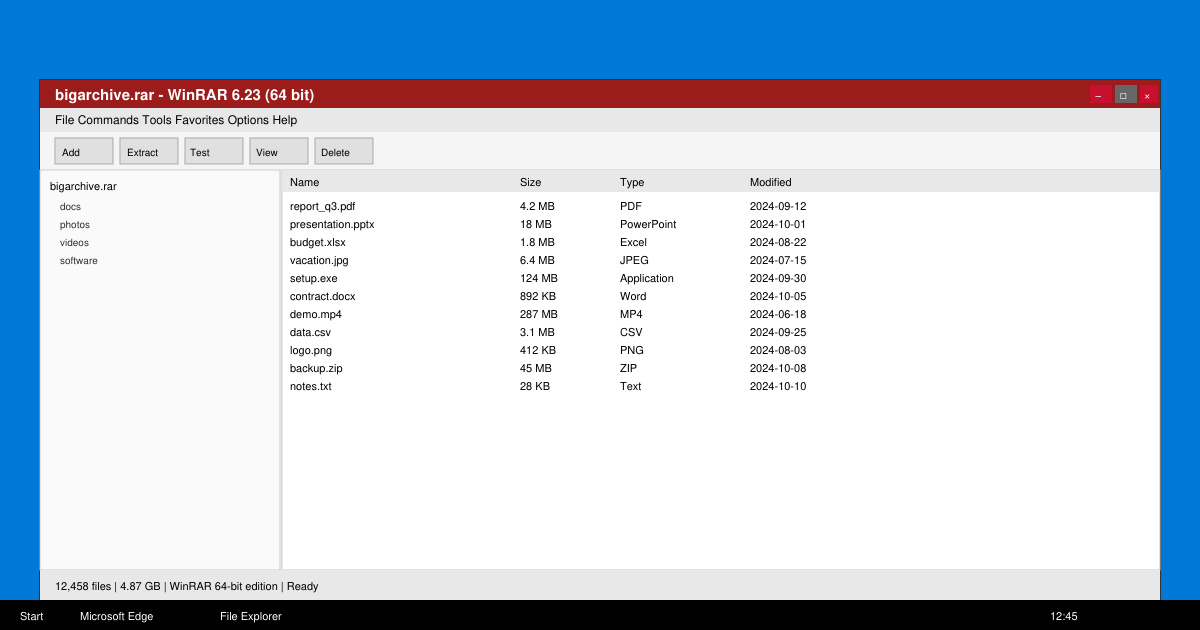Open File Explorer from the taskbar
1200x630 pixels.
pyautogui.click(x=251, y=616)
